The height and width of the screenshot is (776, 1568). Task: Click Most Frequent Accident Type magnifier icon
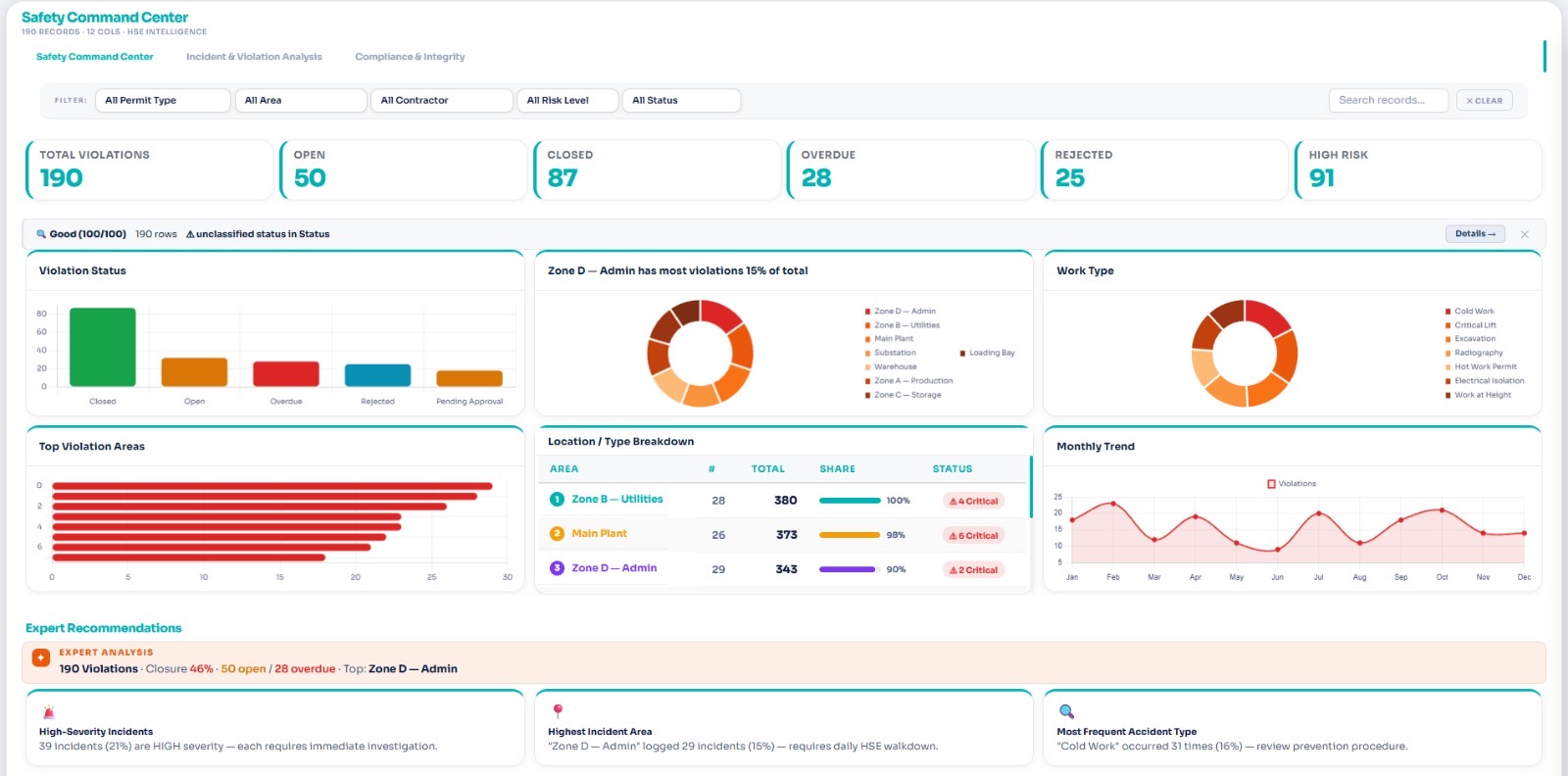(1066, 711)
